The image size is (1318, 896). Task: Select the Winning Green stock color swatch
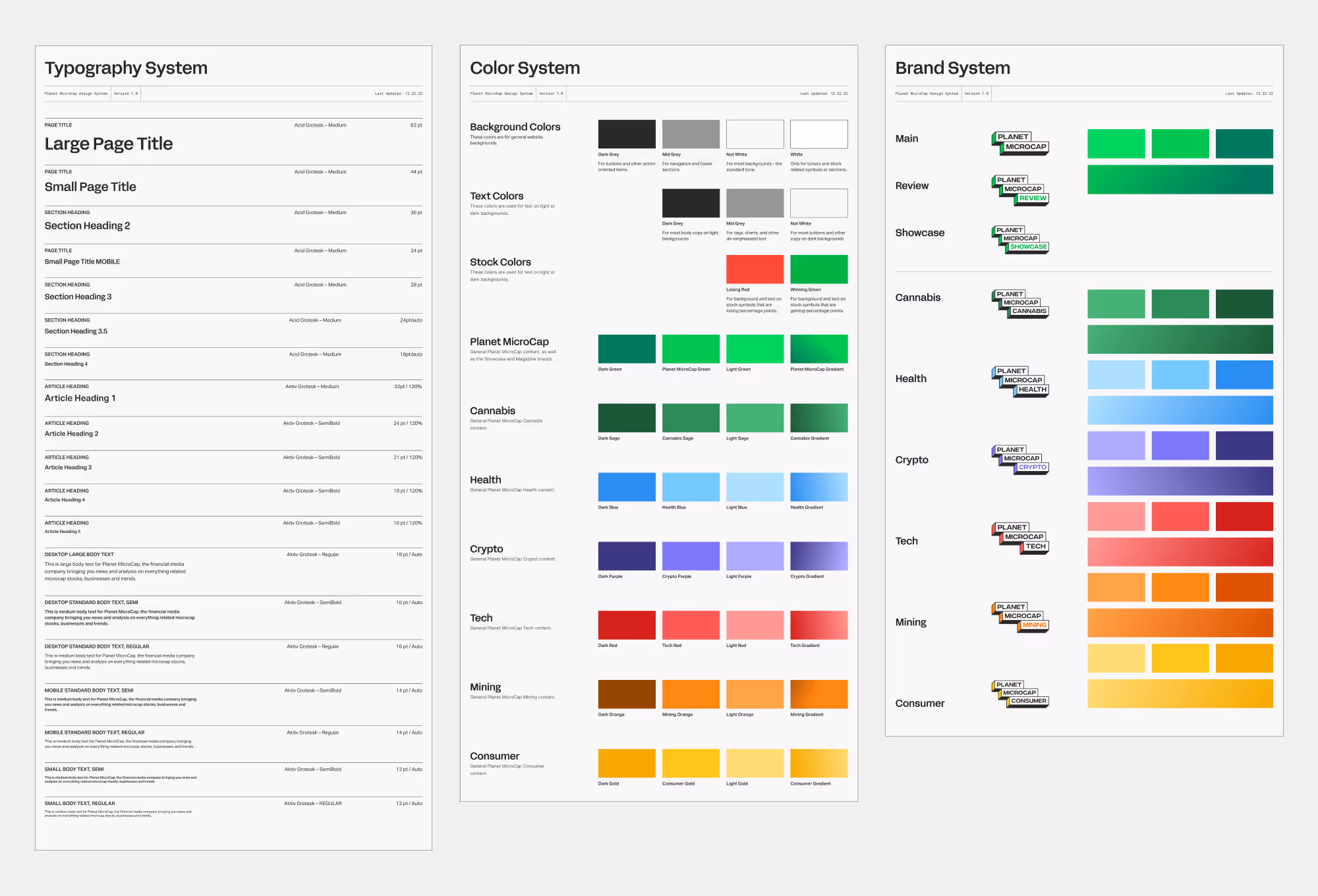click(819, 269)
